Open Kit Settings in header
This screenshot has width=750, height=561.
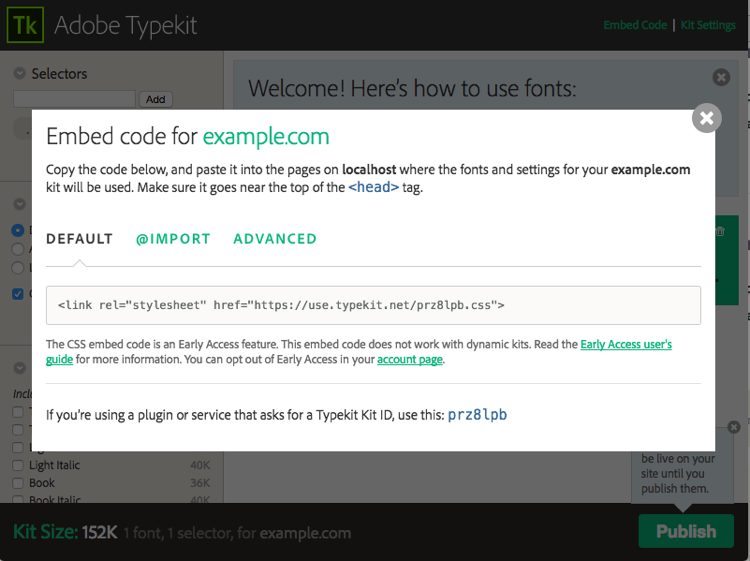point(708,25)
